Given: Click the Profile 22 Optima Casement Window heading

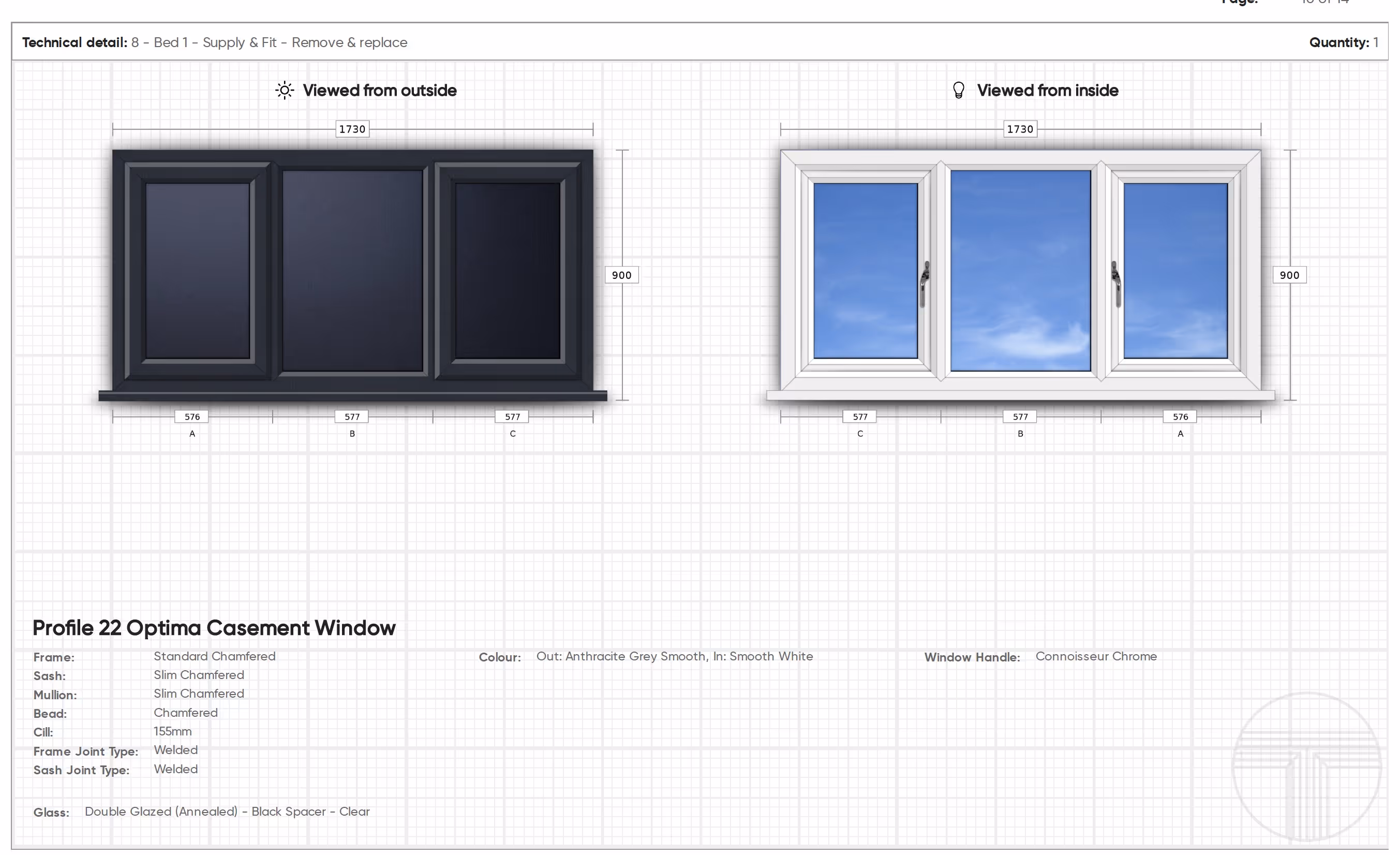Looking at the screenshot, I should point(214,628).
